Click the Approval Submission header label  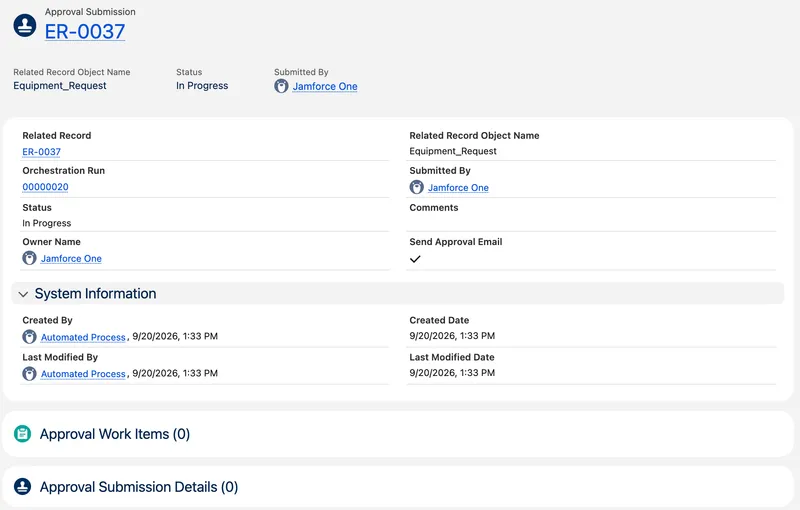point(90,12)
